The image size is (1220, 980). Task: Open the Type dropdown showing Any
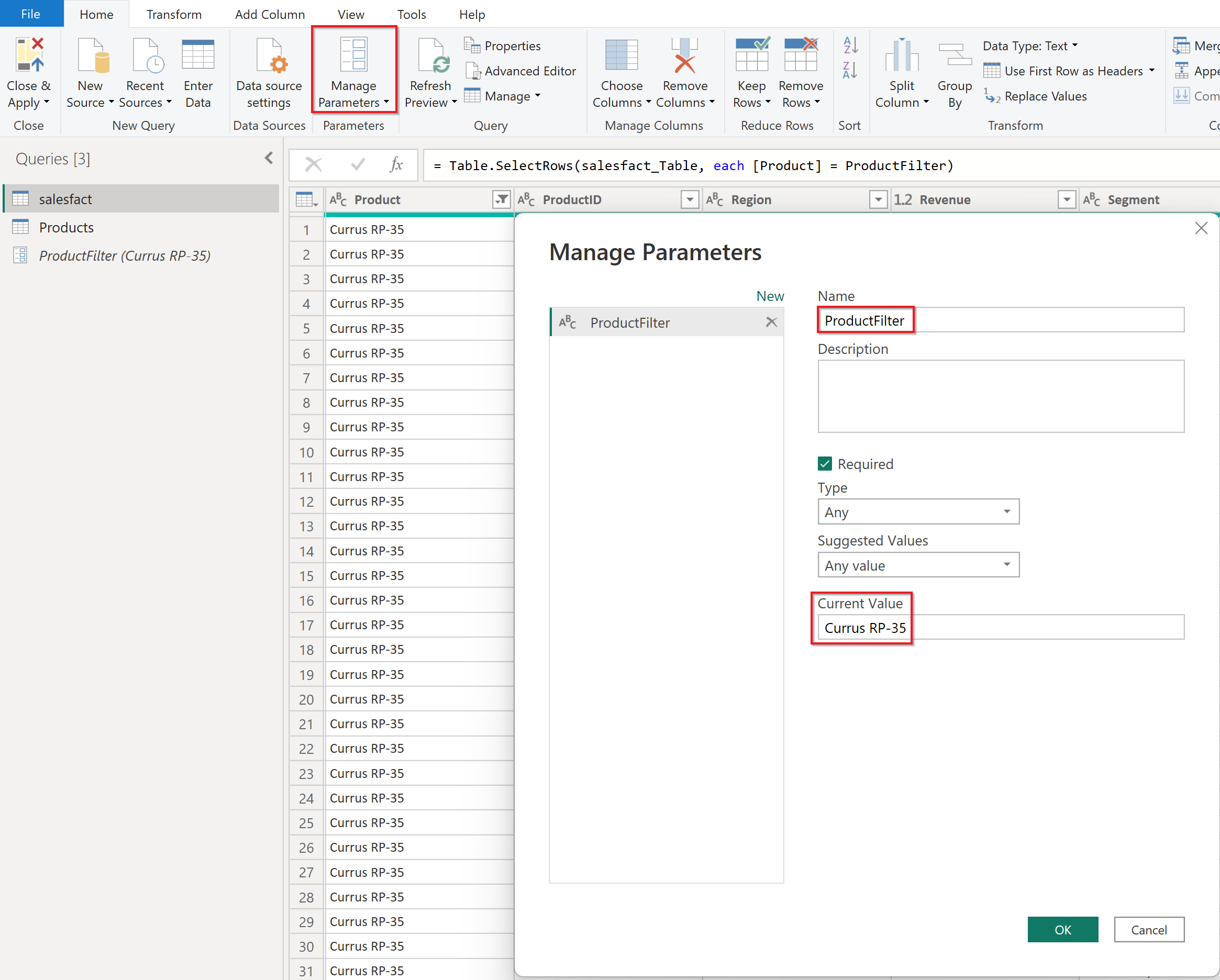918,511
